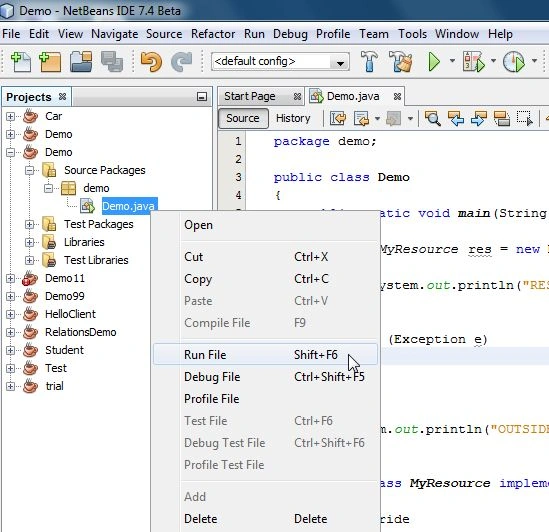Expand the Libraries tree node
The height and width of the screenshot is (532, 549).
click(30, 242)
